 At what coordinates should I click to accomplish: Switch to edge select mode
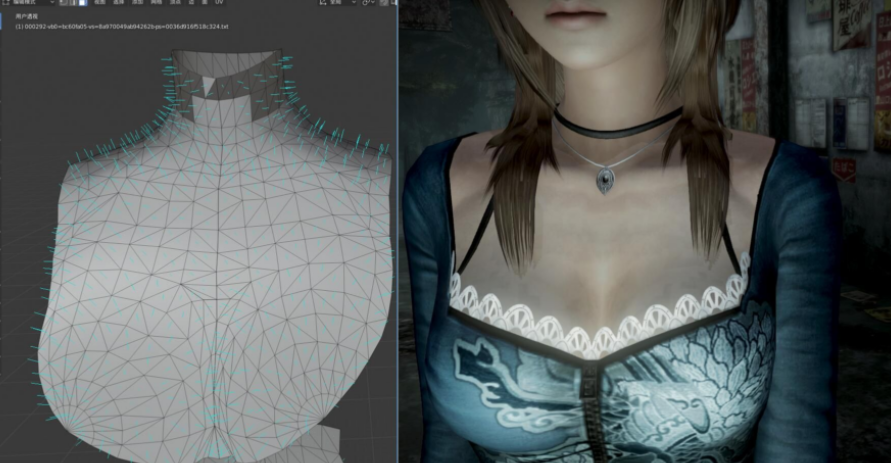[x=73, y=2]
